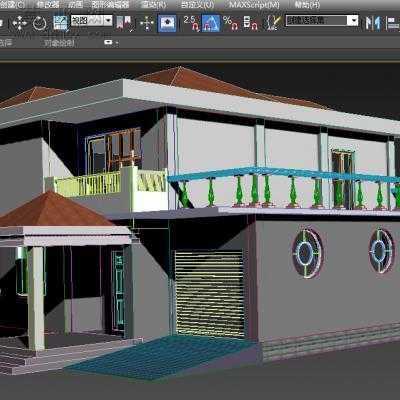The width and height of the screenshot is (400, 400).
Task: Select the left round window in viewport
Action: tap(307, 253)
